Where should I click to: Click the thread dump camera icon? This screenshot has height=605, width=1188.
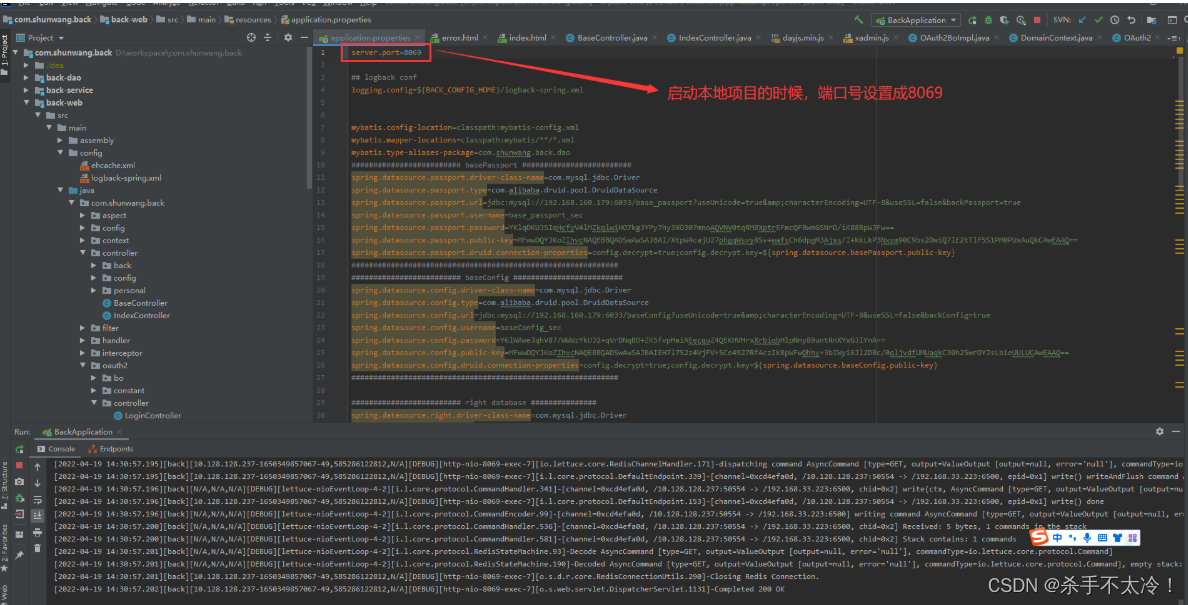19,482
